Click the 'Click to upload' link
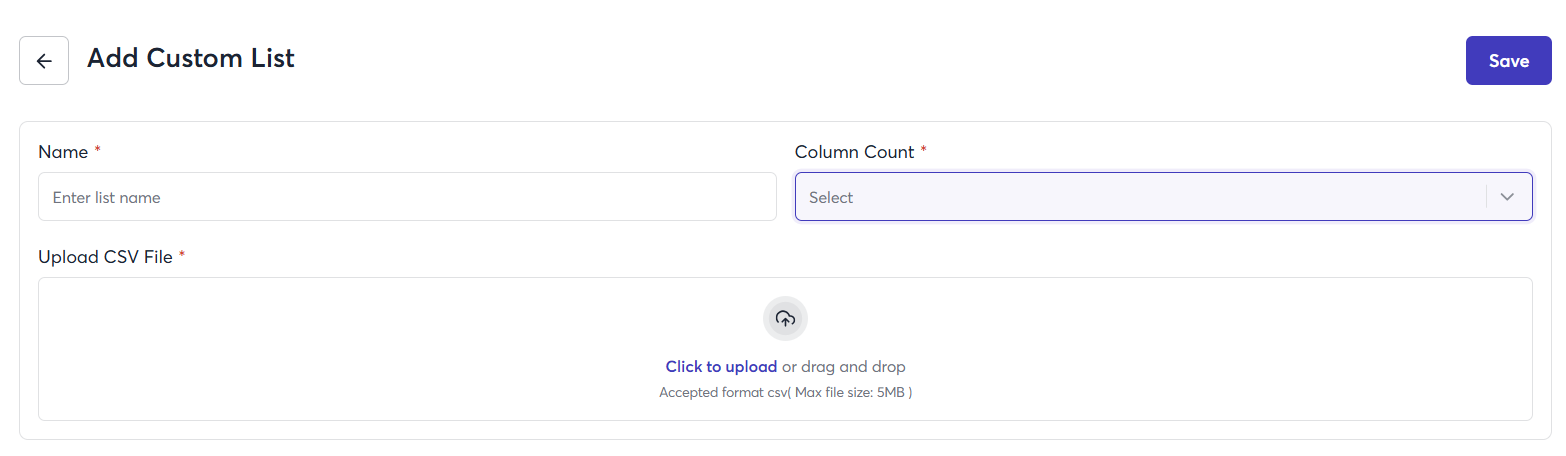Viewport: 1566px width, 456px height. point(721,367)
